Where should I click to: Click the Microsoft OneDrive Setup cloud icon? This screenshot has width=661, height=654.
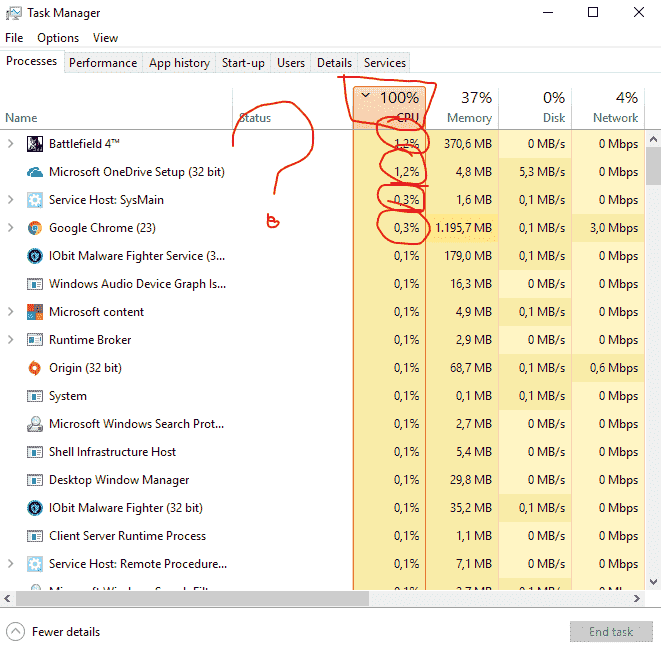(35, 172)
